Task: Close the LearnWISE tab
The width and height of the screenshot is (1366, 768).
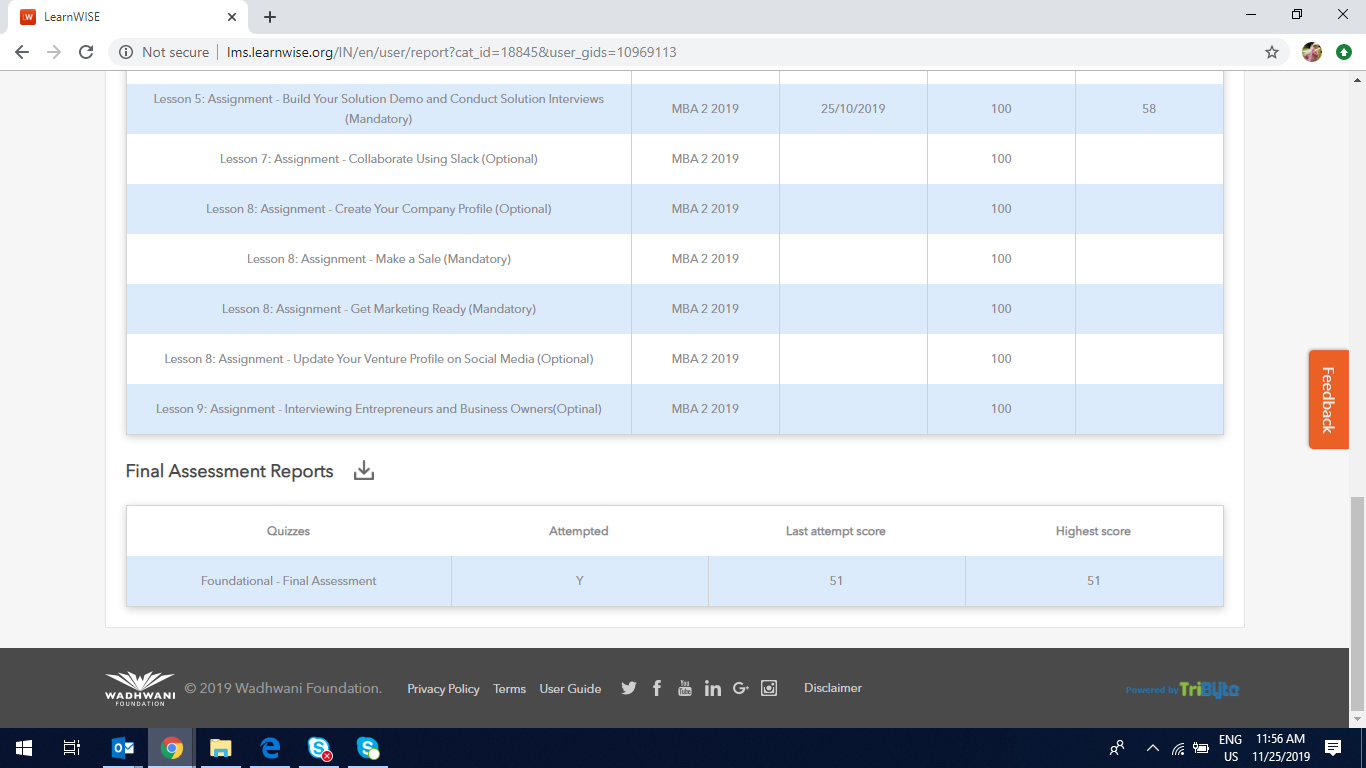Action: [x=232, y=17]
